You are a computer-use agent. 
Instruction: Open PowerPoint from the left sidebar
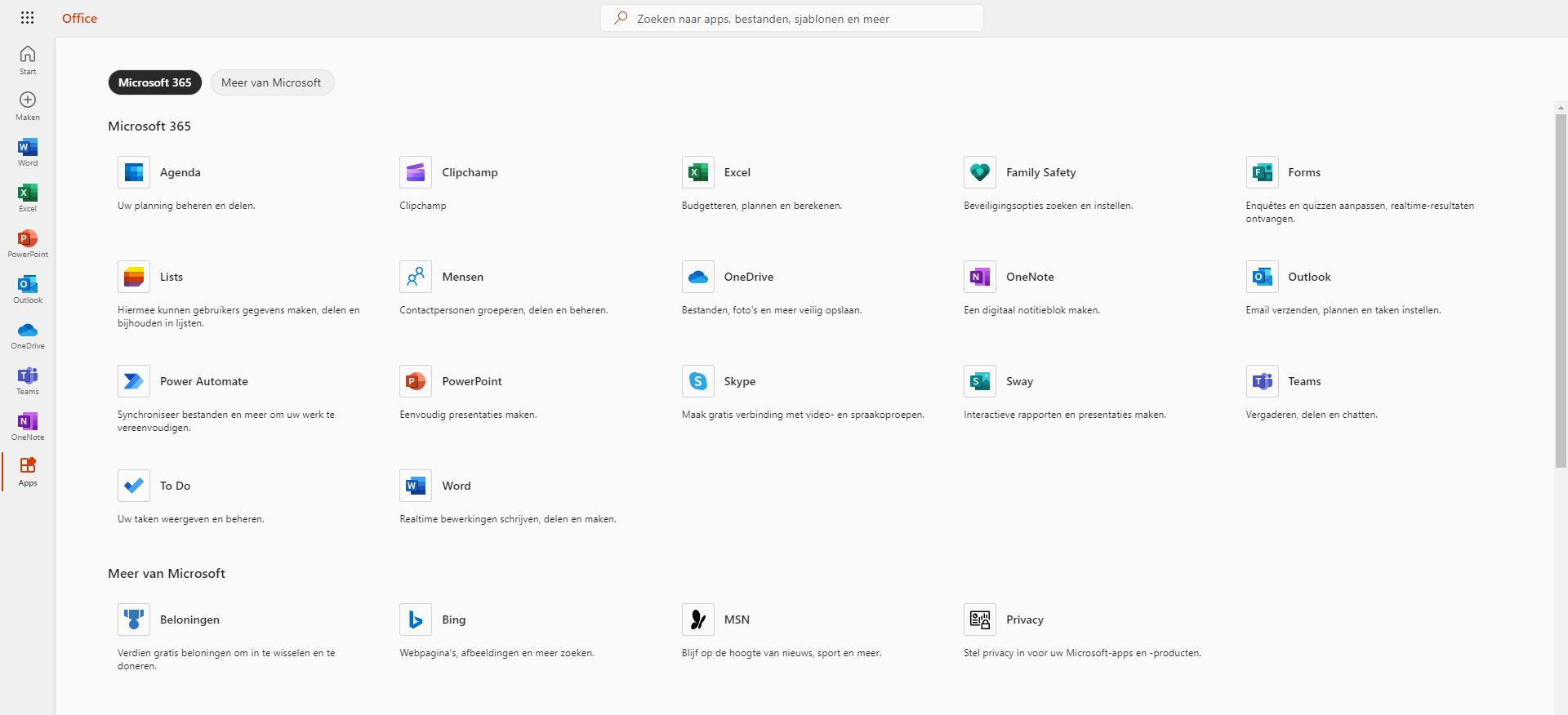click(x=28, y=243)
